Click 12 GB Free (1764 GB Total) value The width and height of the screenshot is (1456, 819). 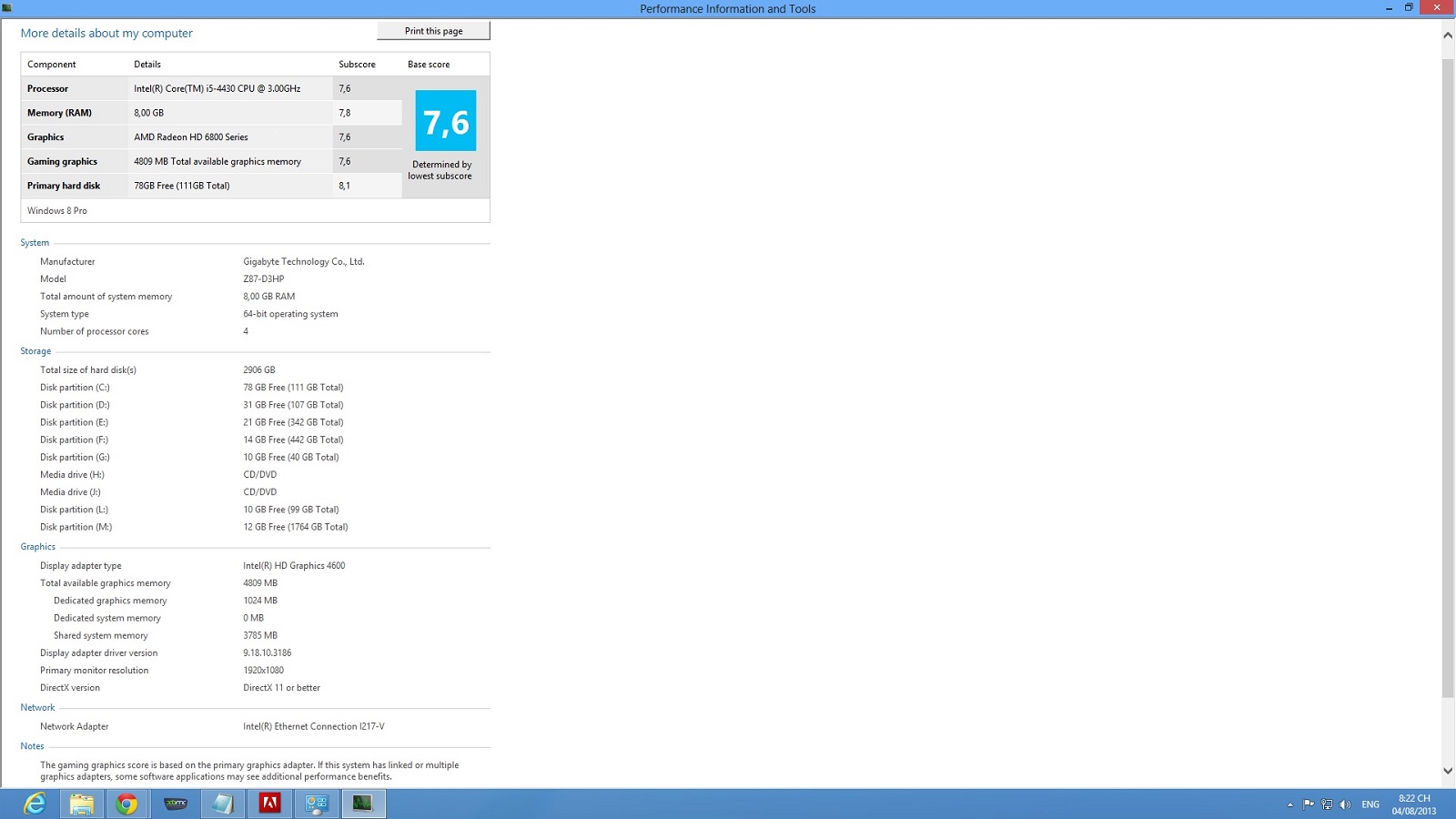point(296,527)
